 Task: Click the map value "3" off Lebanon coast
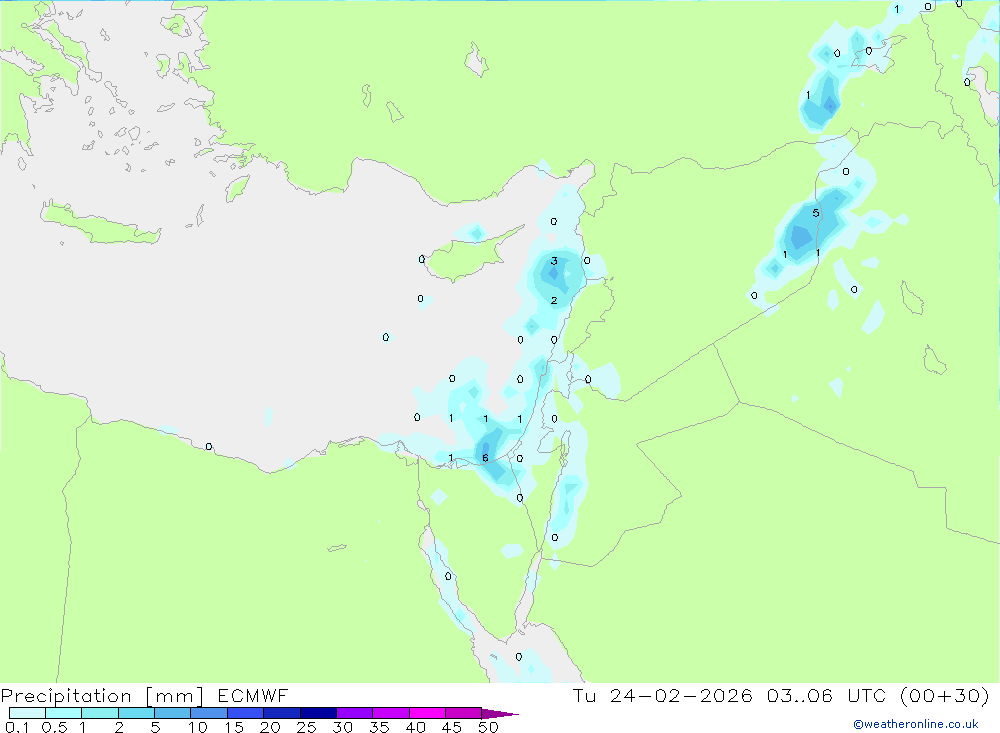coord(554,261)
